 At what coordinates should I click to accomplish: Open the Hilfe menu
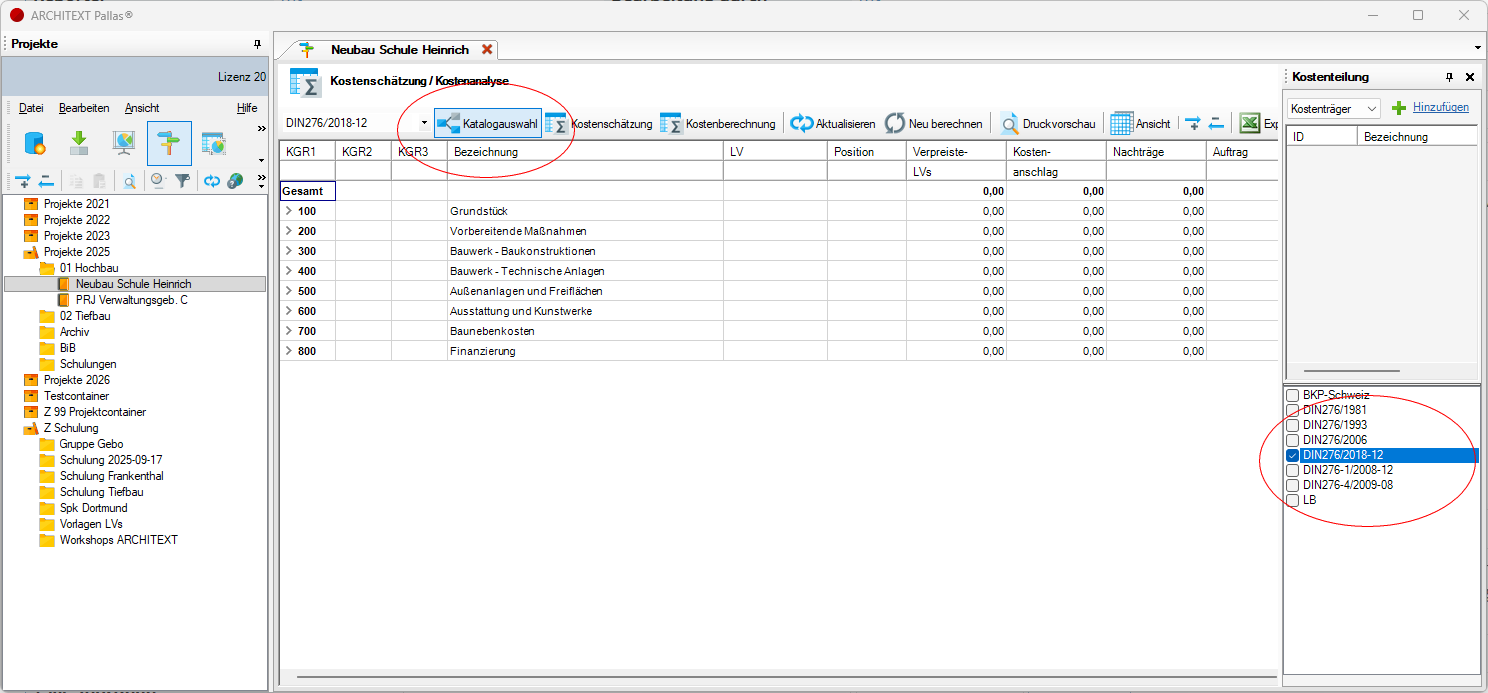point(247,108)
